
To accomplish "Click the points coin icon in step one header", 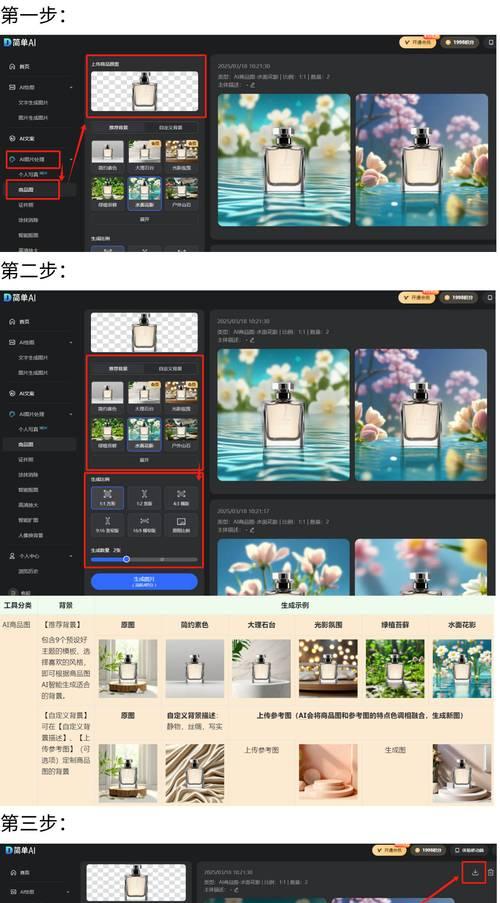I will coord(447,43).
